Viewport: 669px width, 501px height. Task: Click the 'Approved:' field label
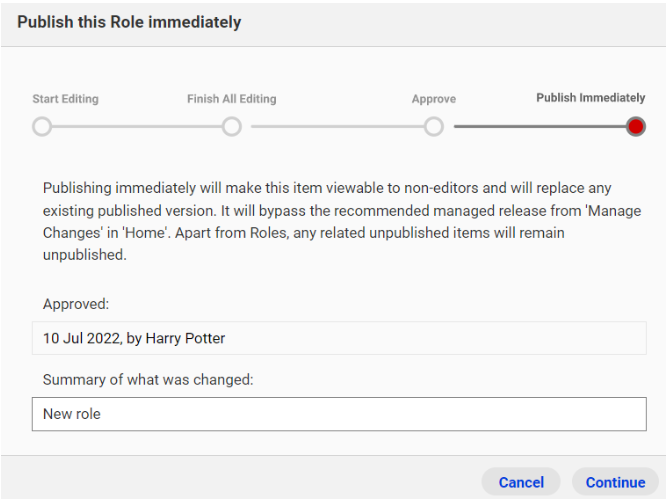[x=76, y=304]
